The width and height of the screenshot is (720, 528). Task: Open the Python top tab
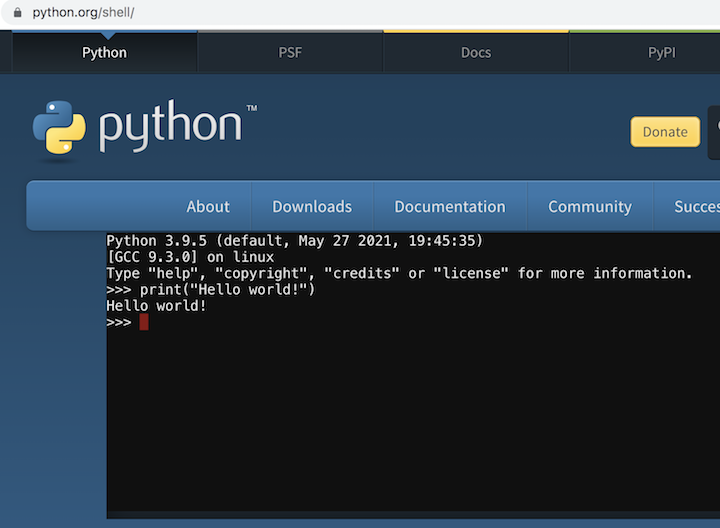pyautogui.click(x=105, y=52)
